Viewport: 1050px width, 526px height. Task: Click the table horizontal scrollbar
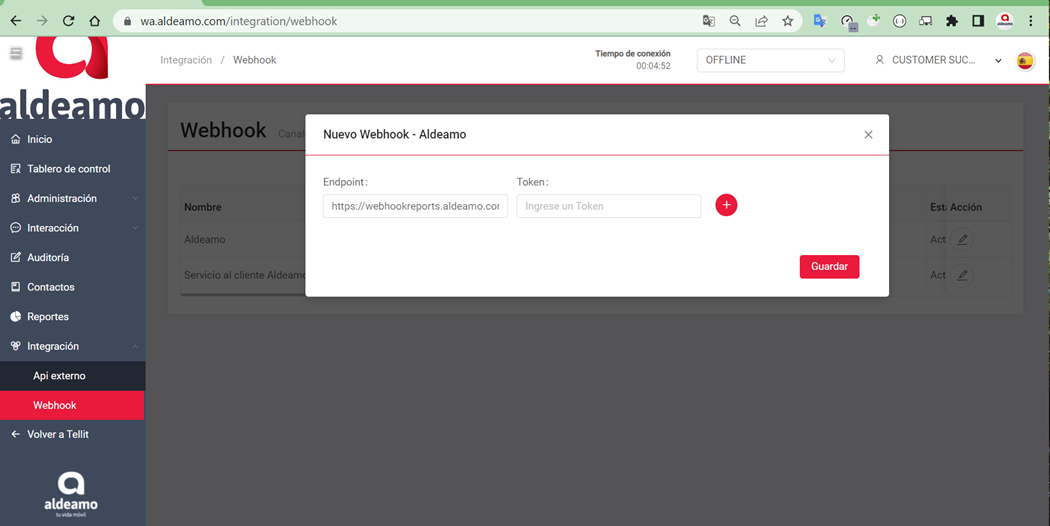[242, 293]
